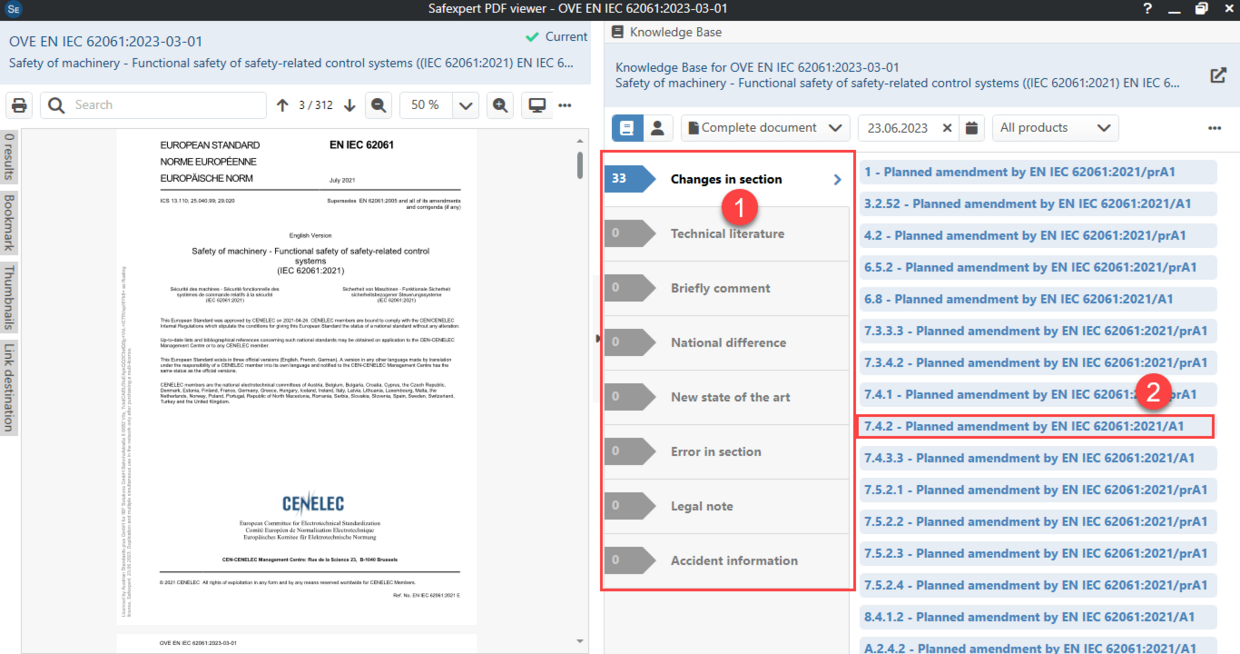Open the All products dropdown
Viewport: 1240px width, 654px height.
(1055, 127)
